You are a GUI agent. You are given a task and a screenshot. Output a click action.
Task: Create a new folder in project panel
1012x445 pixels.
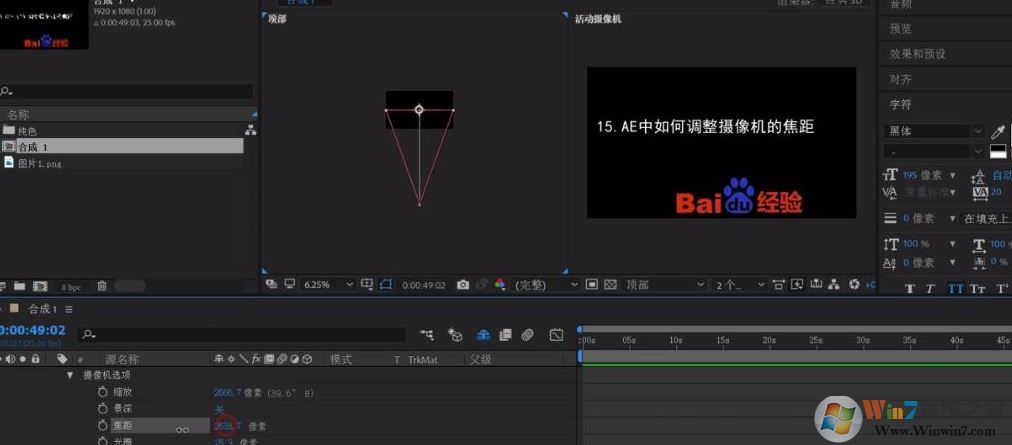click(x=22, y=287)
